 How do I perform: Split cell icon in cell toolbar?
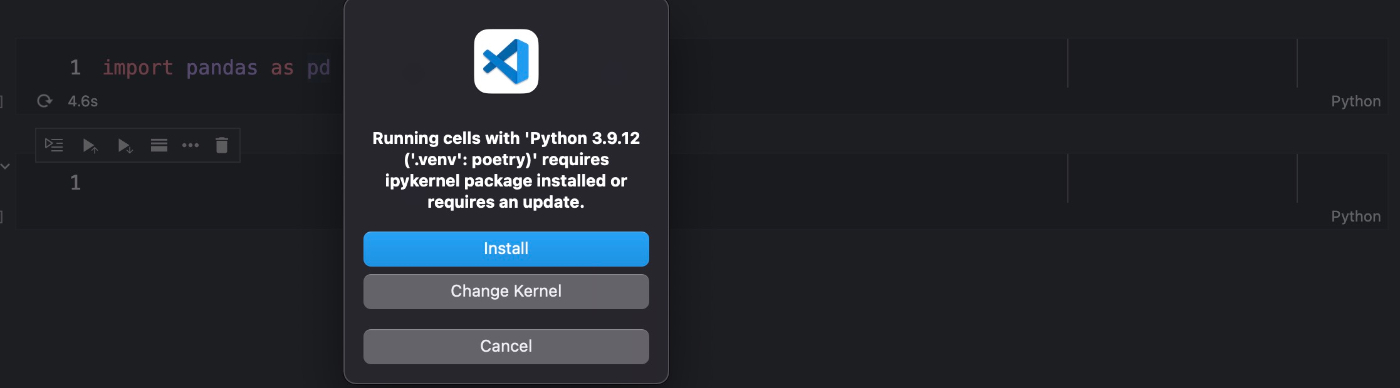click(x=158, y=146)
